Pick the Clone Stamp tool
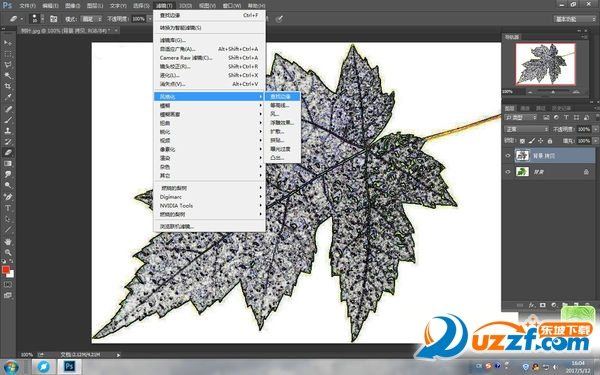 click(x=8, y=131)
